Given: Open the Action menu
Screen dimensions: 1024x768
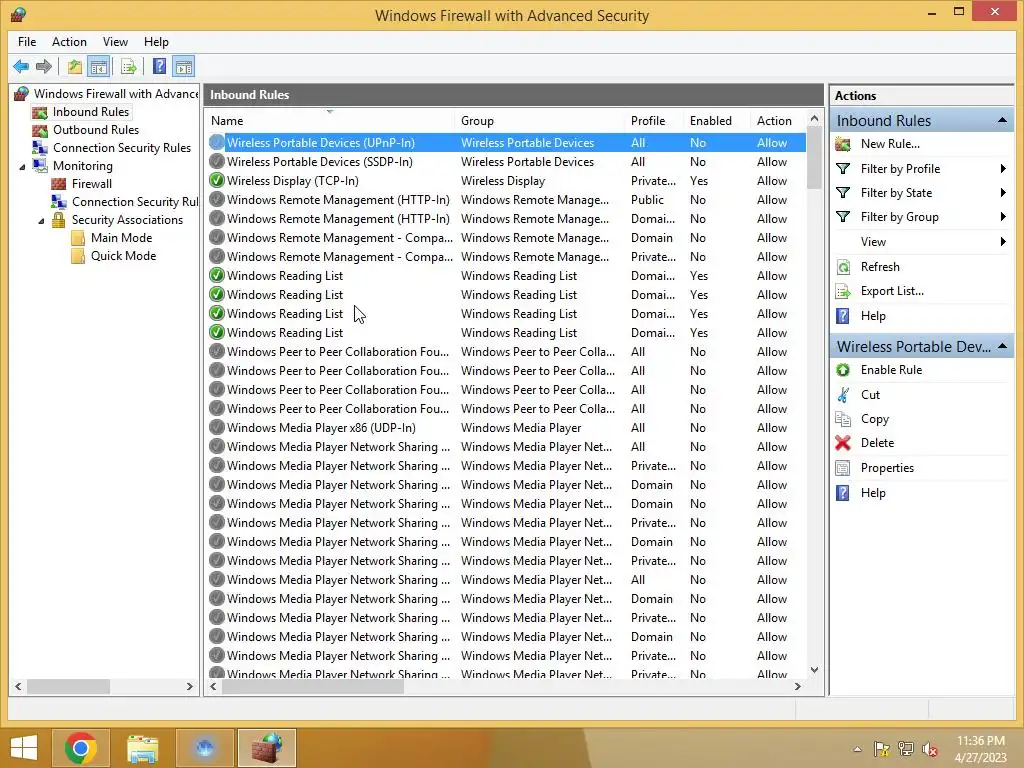Looking at the screenshot, I should pos(69,42).
